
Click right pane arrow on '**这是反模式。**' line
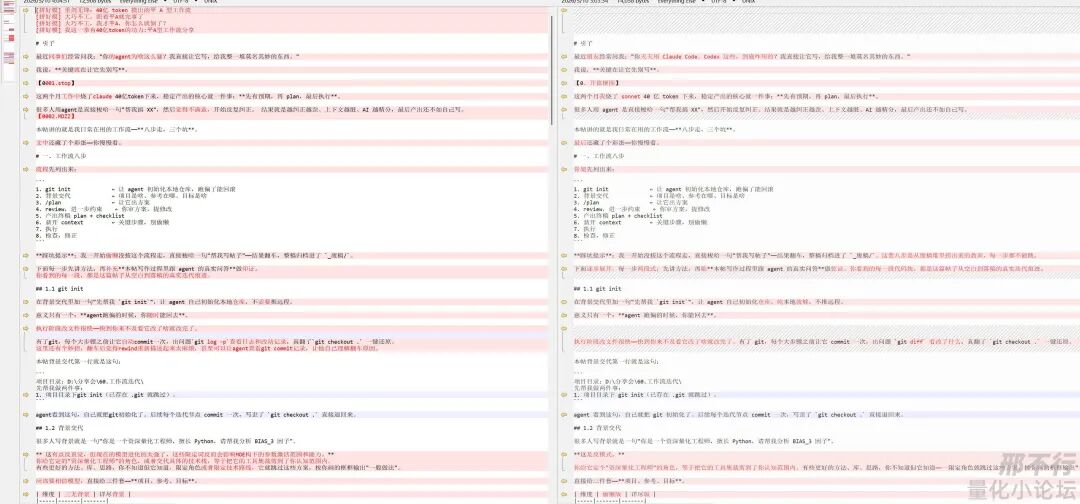click(564, 454)
